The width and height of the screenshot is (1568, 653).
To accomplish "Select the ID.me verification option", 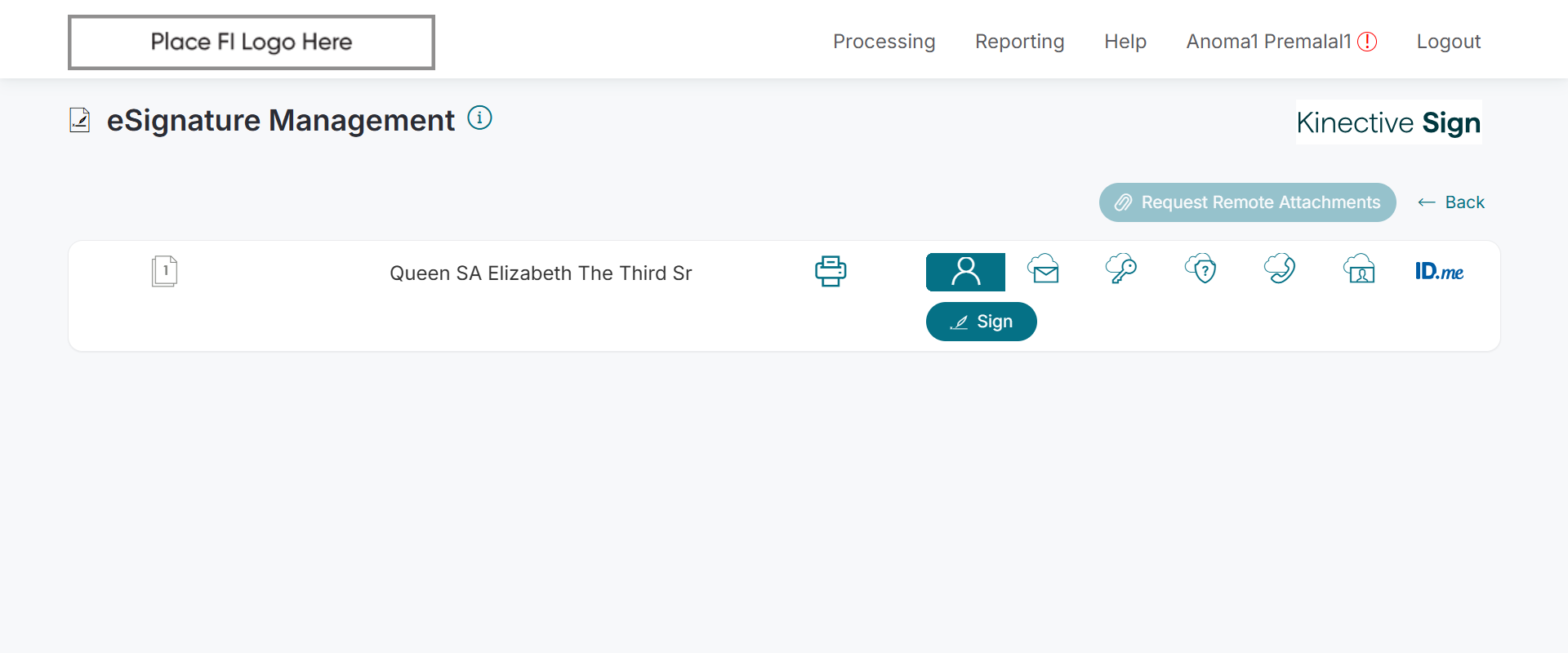I will [1439, 271].
